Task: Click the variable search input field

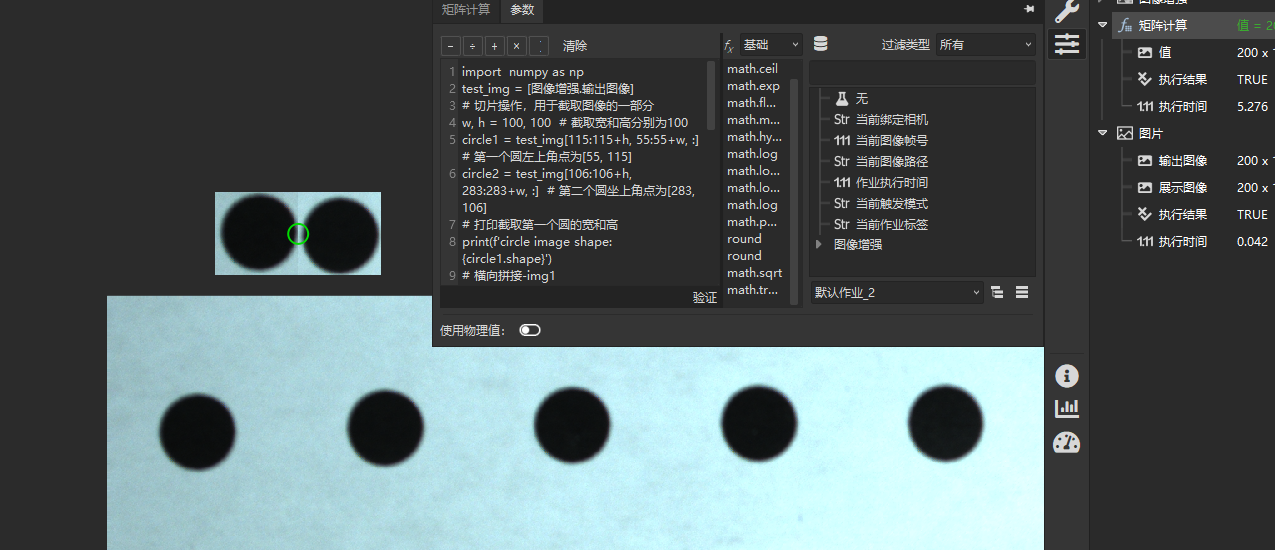Action: [x=922, y=72]
